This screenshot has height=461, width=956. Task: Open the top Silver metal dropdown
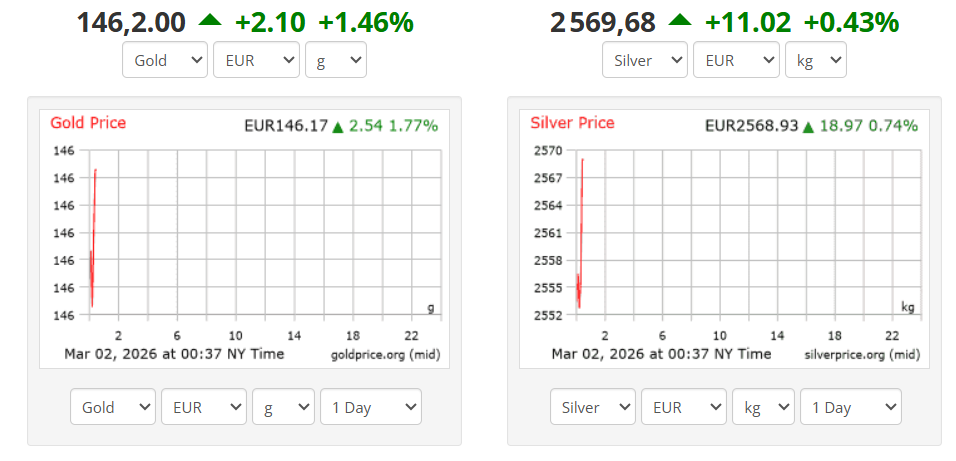[645, 60]
